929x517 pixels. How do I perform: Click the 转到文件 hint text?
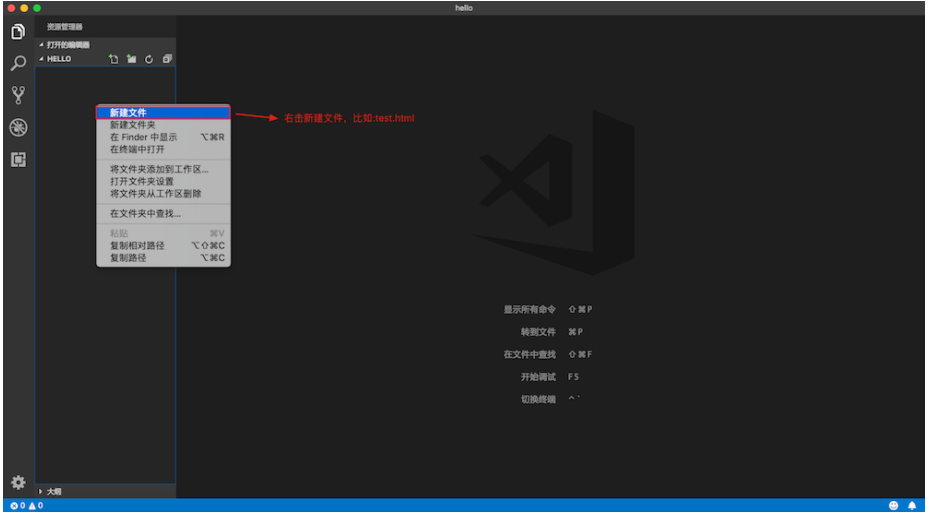click(539, 332)
